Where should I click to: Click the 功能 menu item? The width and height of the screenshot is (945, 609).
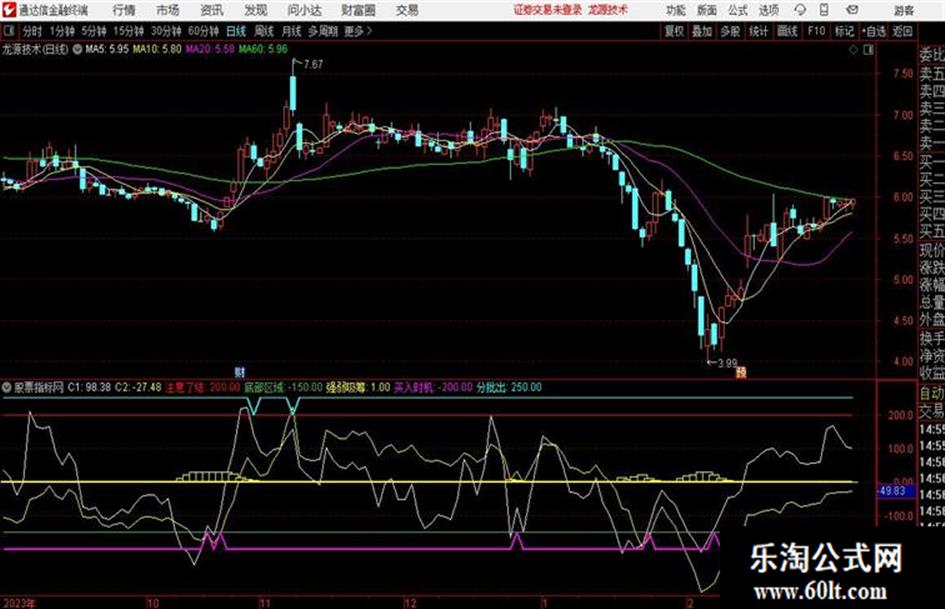pyautogui.click(x=676, y=10)
